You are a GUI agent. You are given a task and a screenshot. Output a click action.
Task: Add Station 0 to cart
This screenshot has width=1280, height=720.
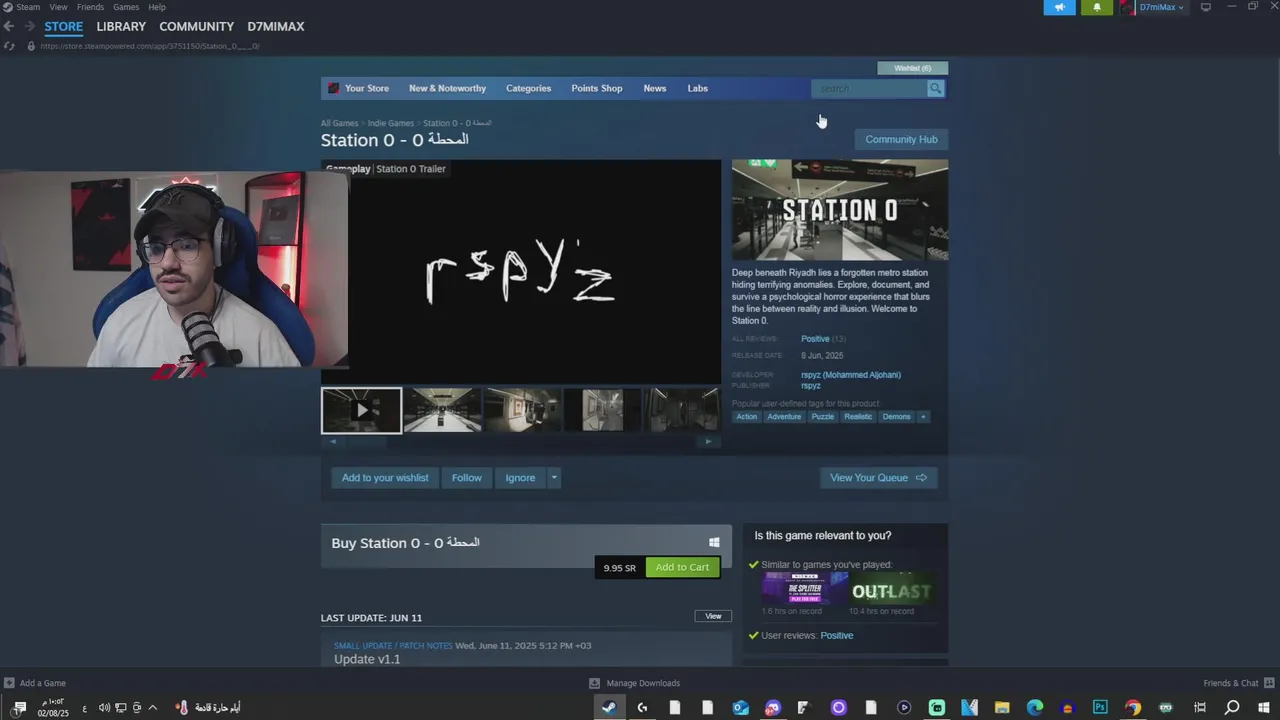tap(682, 567)
